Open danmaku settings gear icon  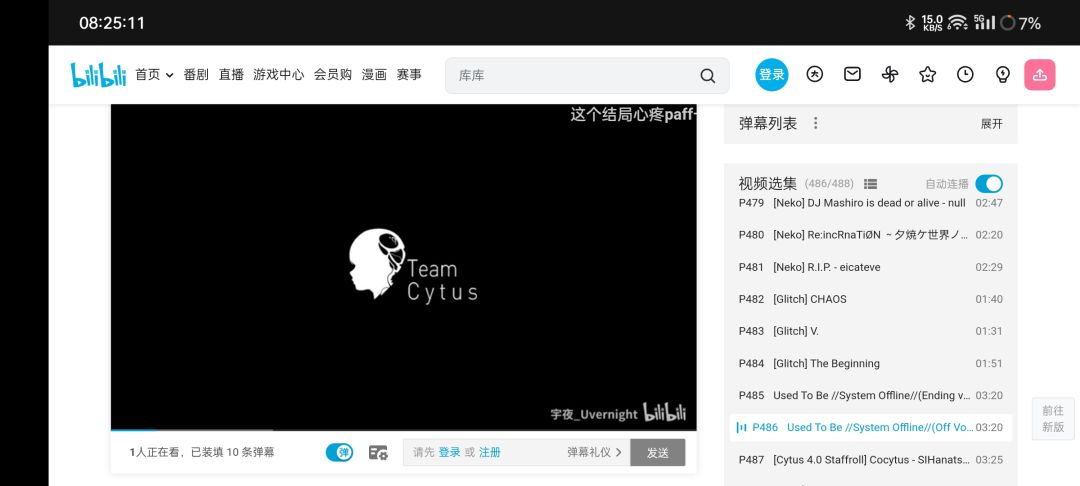tap(377, 452)
